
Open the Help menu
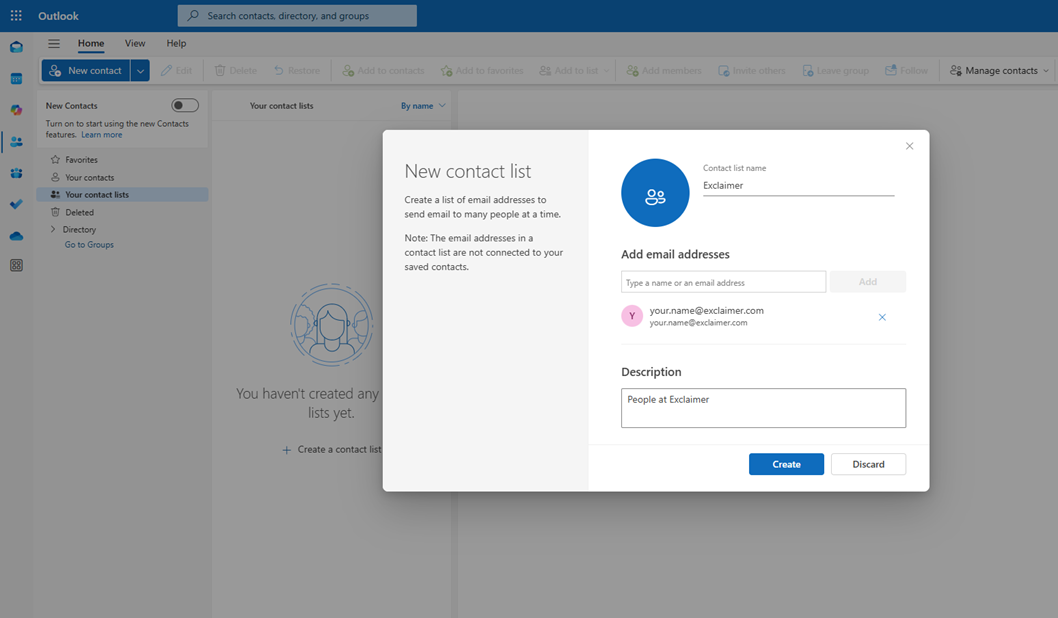point(176,43)
